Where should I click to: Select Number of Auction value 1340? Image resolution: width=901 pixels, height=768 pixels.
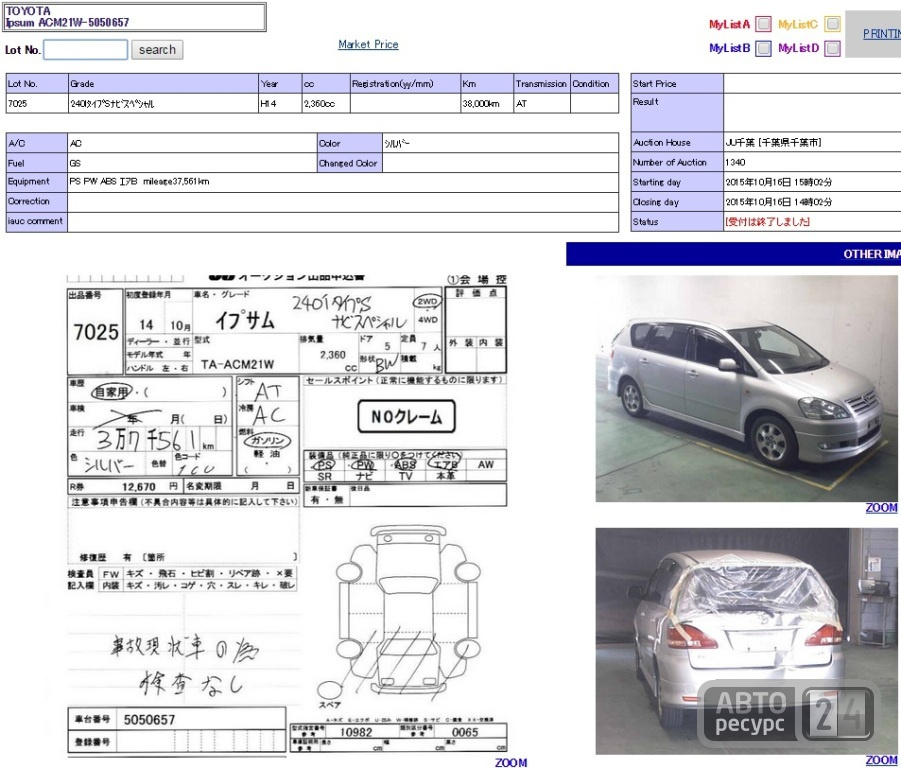tap(735, 163)
